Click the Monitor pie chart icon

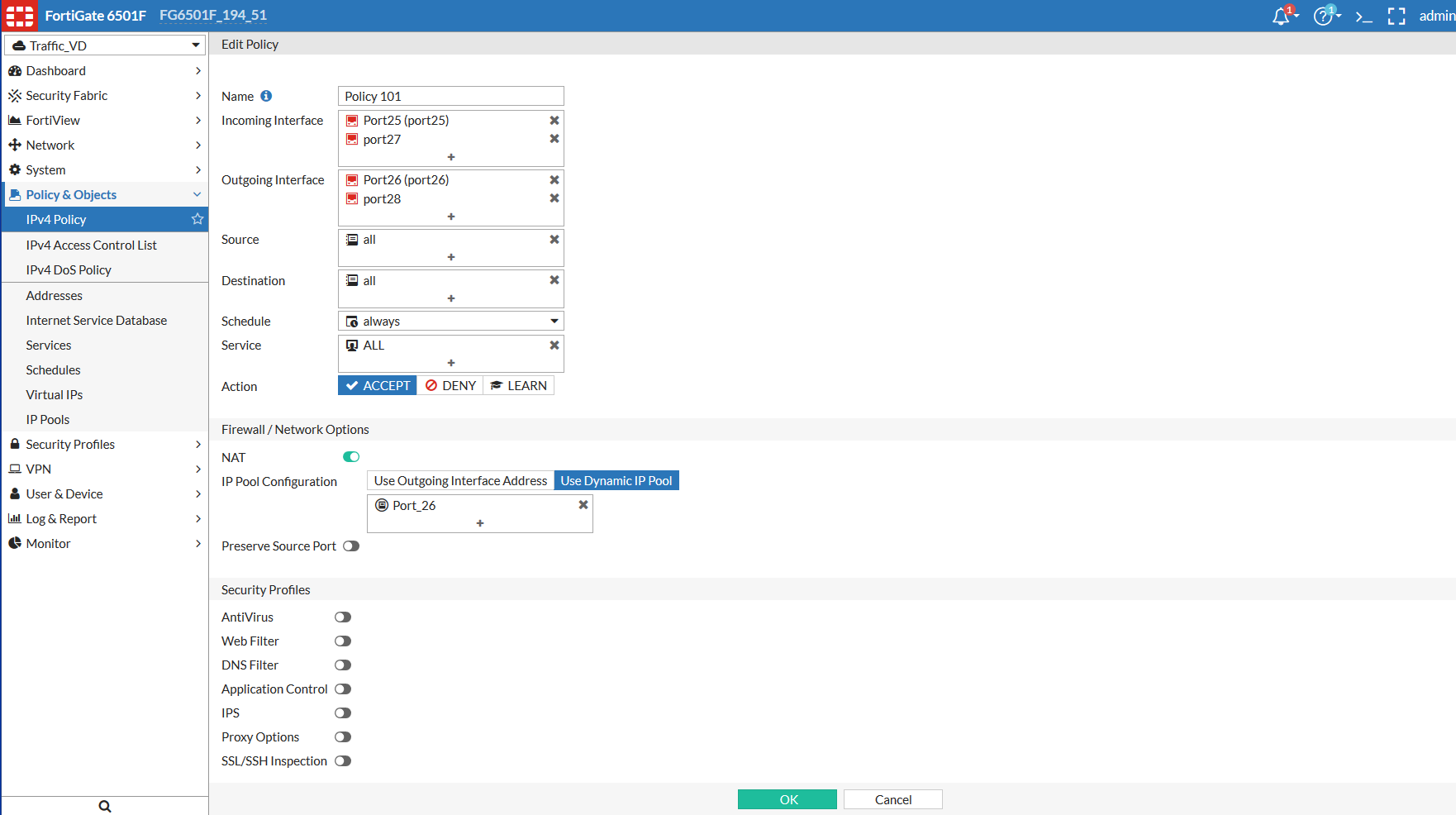click(15, 543)
